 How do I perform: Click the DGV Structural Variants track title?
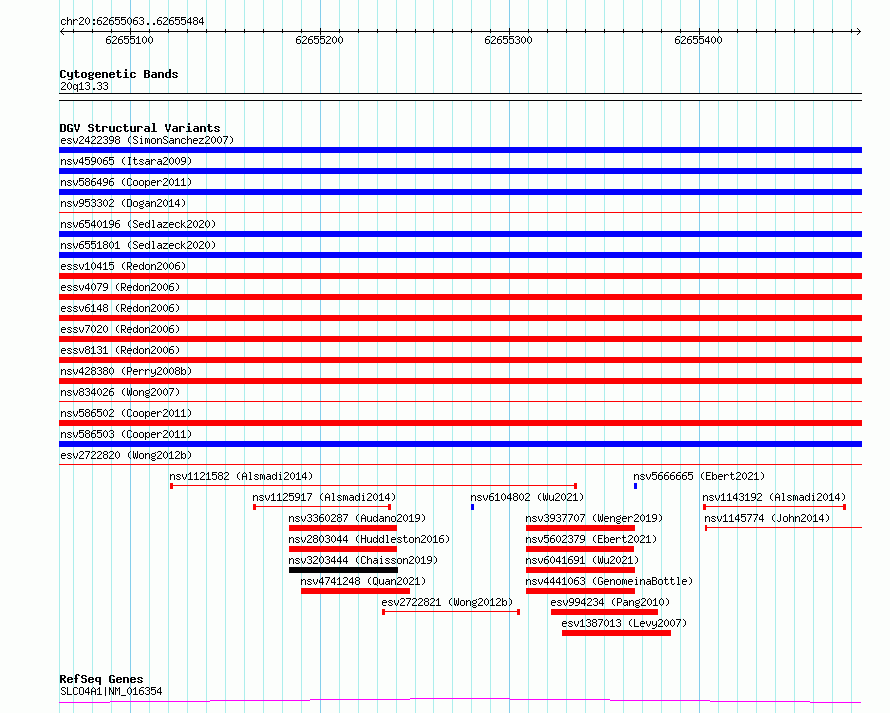(139, 128)
